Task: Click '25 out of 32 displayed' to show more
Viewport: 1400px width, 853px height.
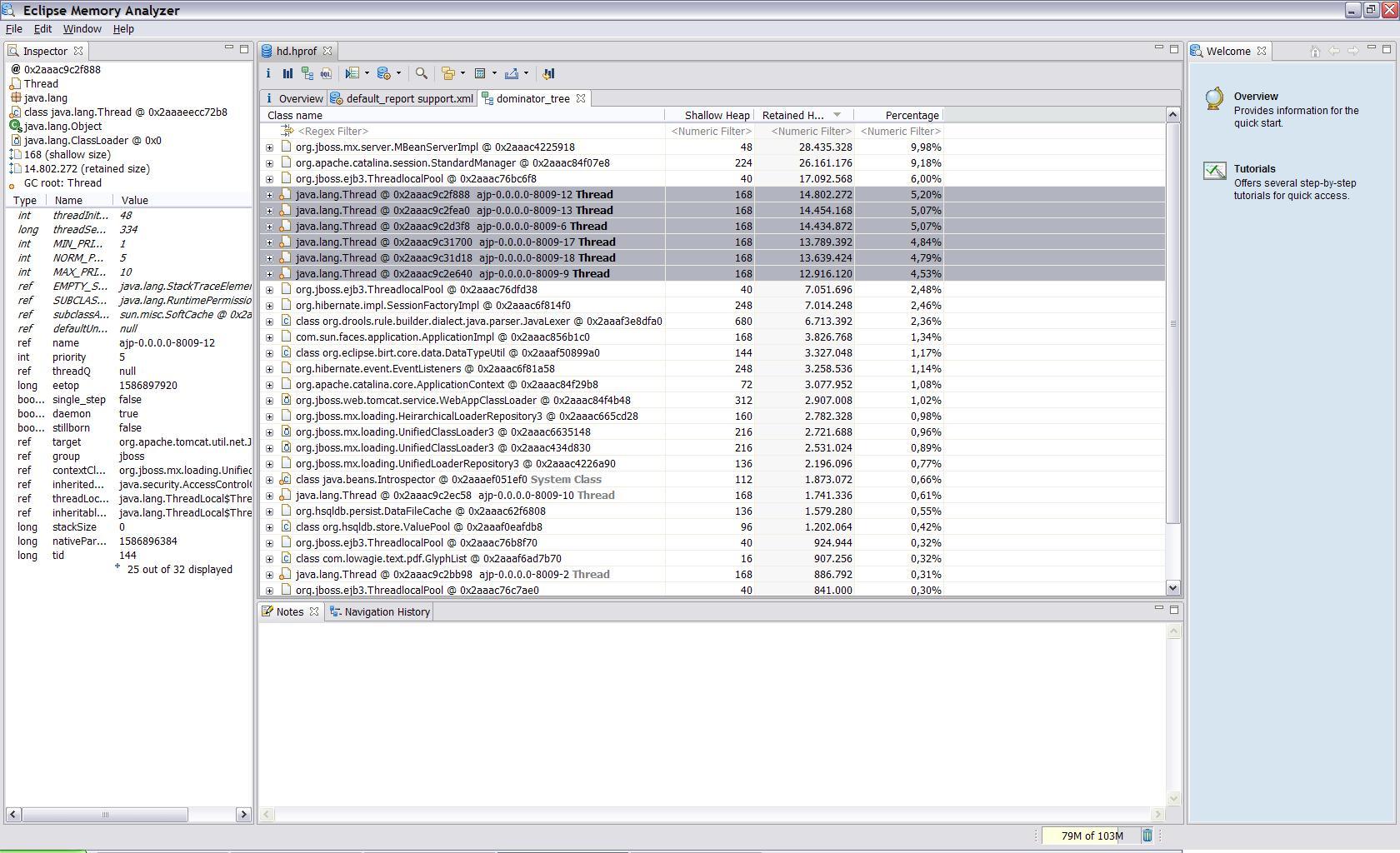Action: tap(179, 570)
